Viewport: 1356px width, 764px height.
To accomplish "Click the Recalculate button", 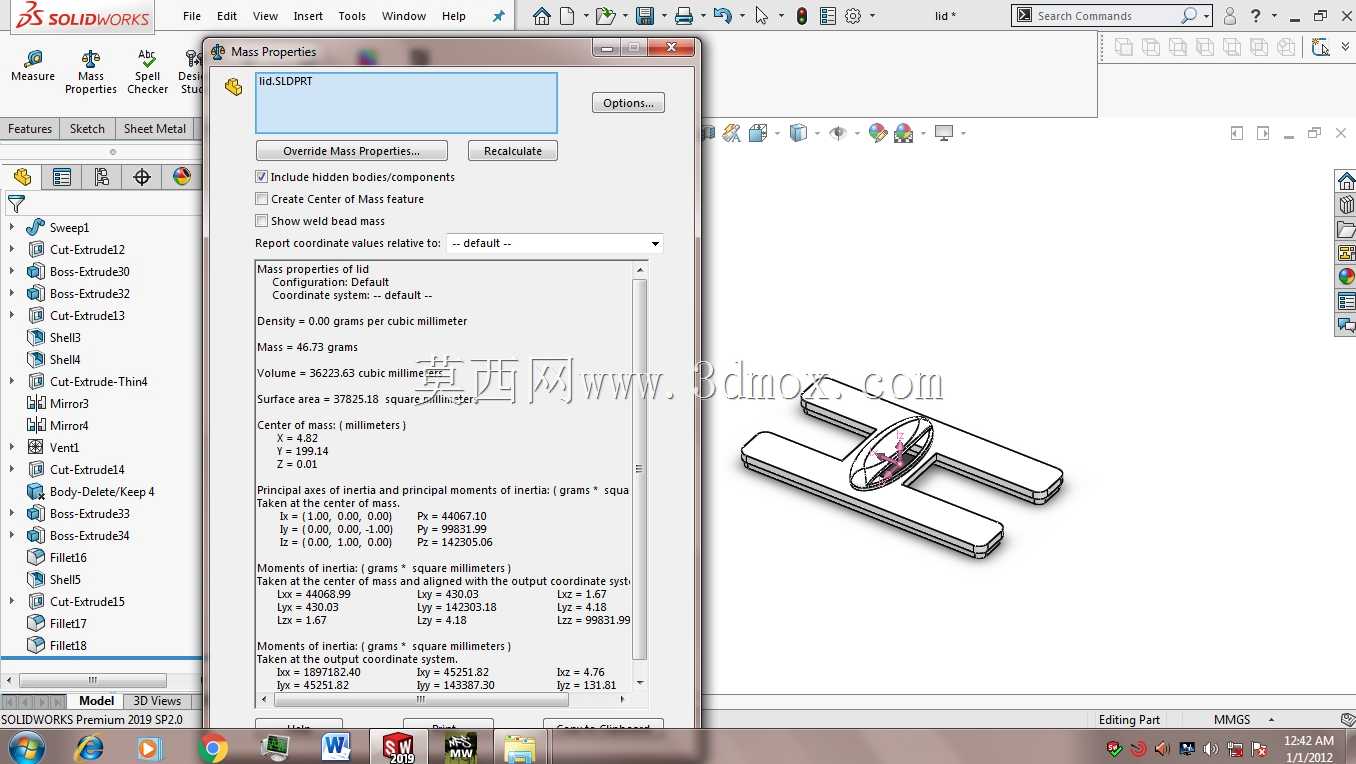I will (513, 151).
